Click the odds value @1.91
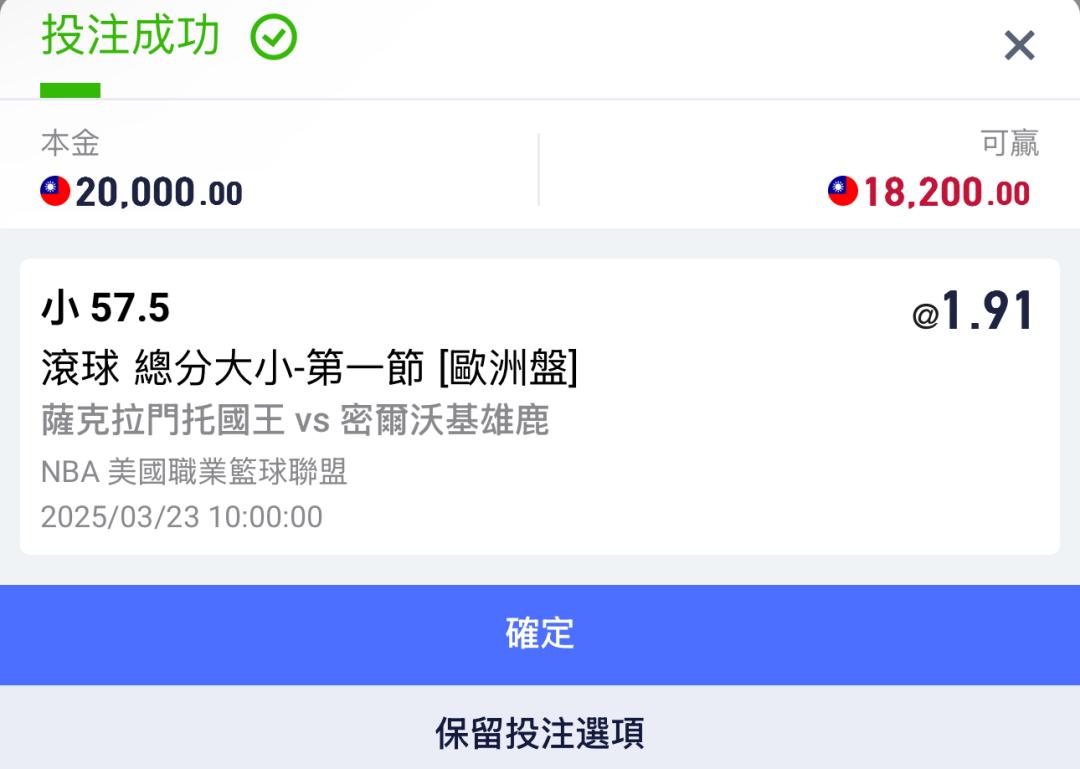Image resolution: width=1080 pixels, height=769 pixels. pyautogui.click(x=973, y=311)
